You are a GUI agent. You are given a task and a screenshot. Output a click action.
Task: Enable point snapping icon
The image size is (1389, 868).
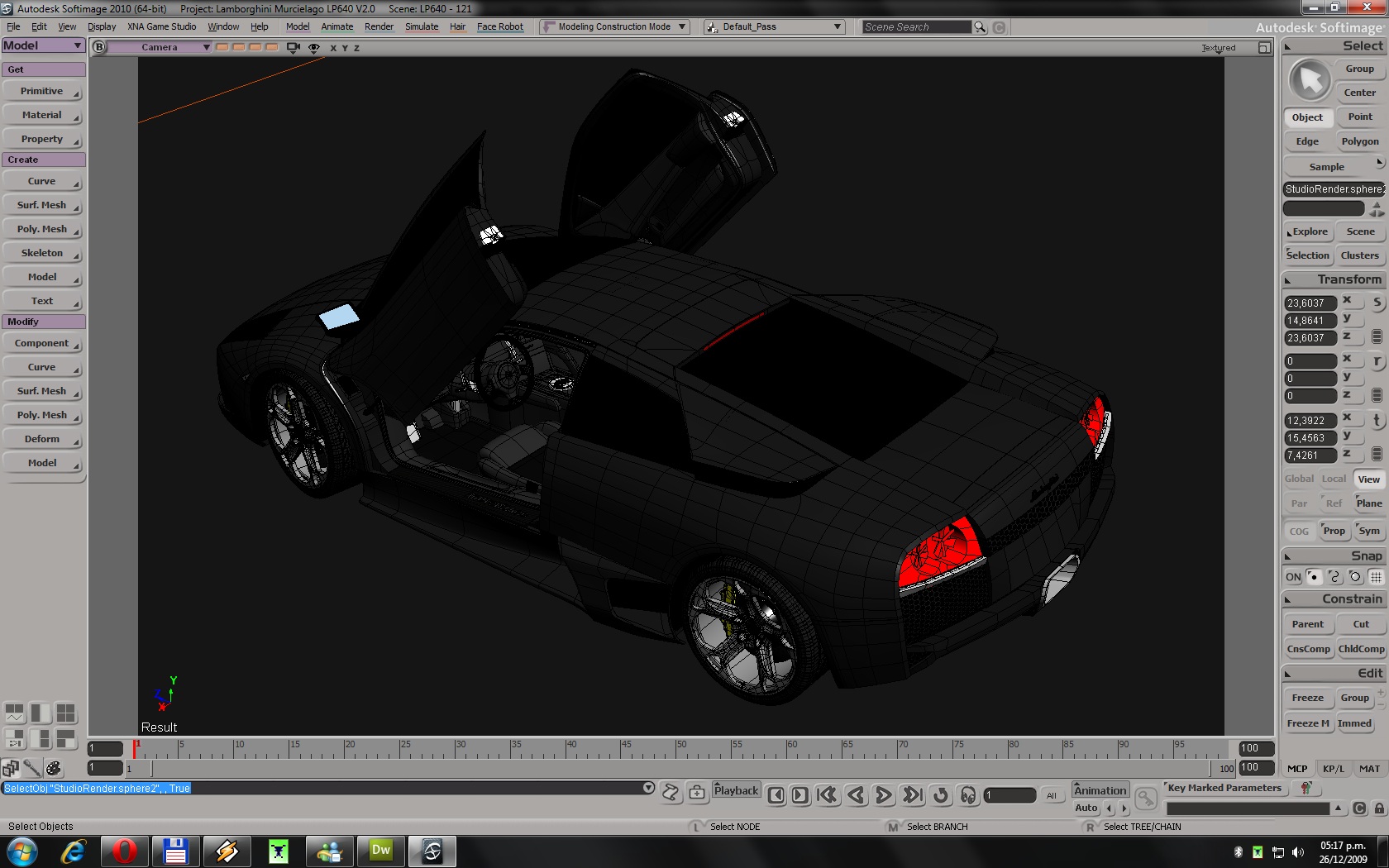[x=1314, y=577]
